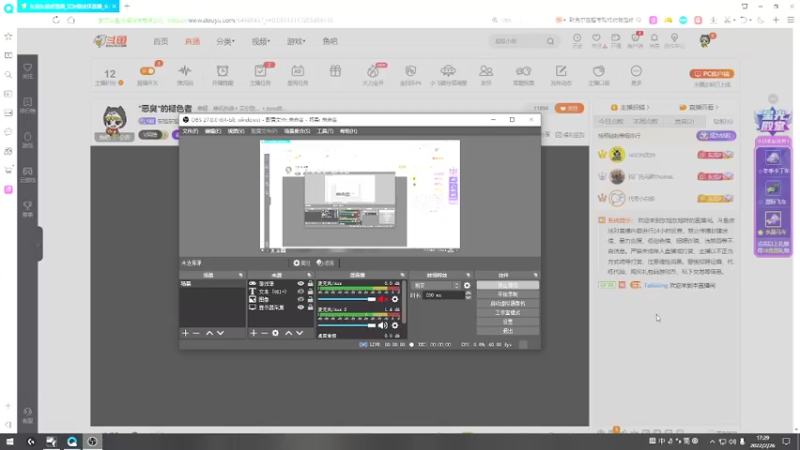The image size is (800, 450).
Task: Open the three-dots more icon in toolbar
Action: point(636,71)
